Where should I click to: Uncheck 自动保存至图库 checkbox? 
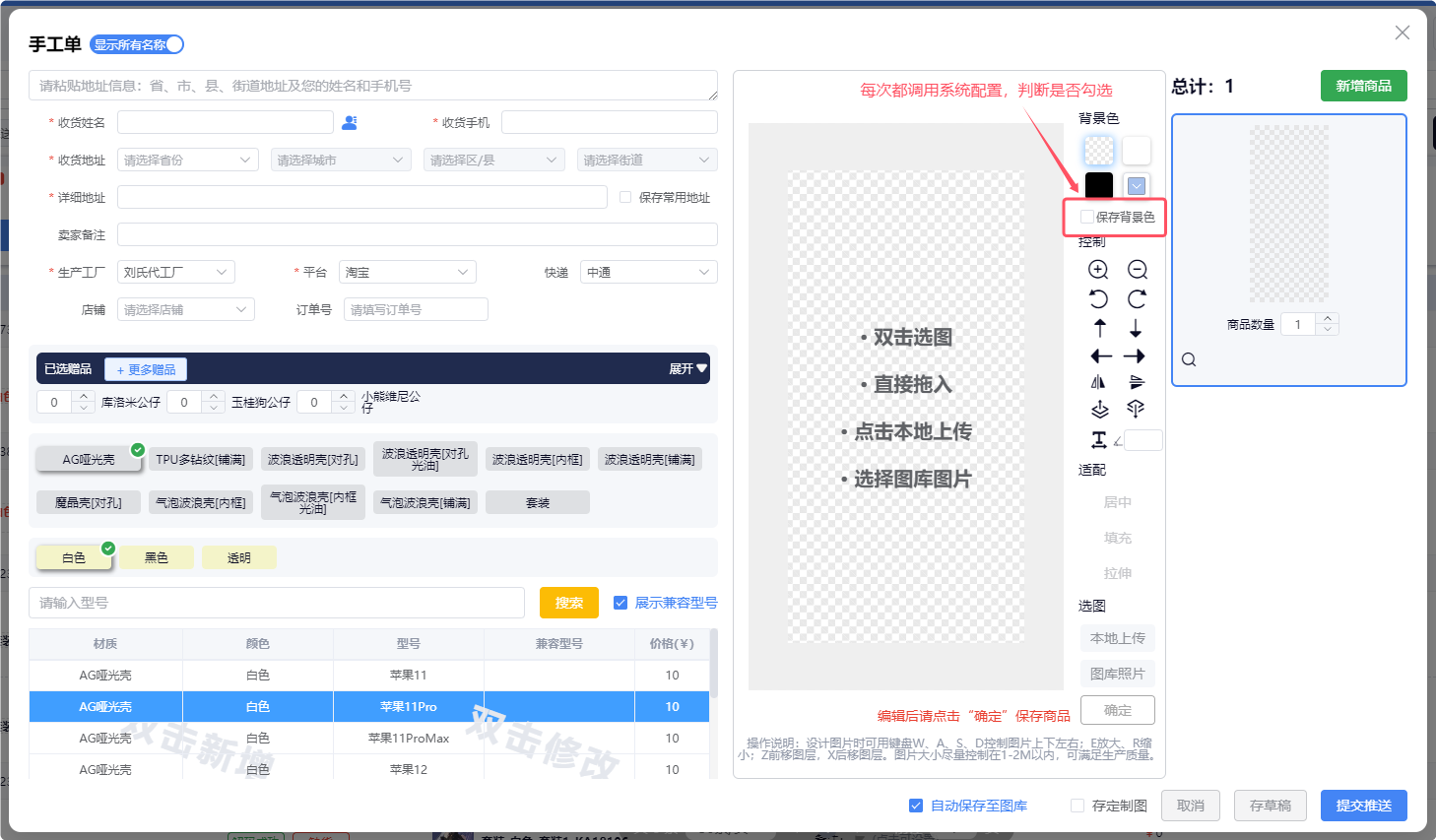(916, 806)
